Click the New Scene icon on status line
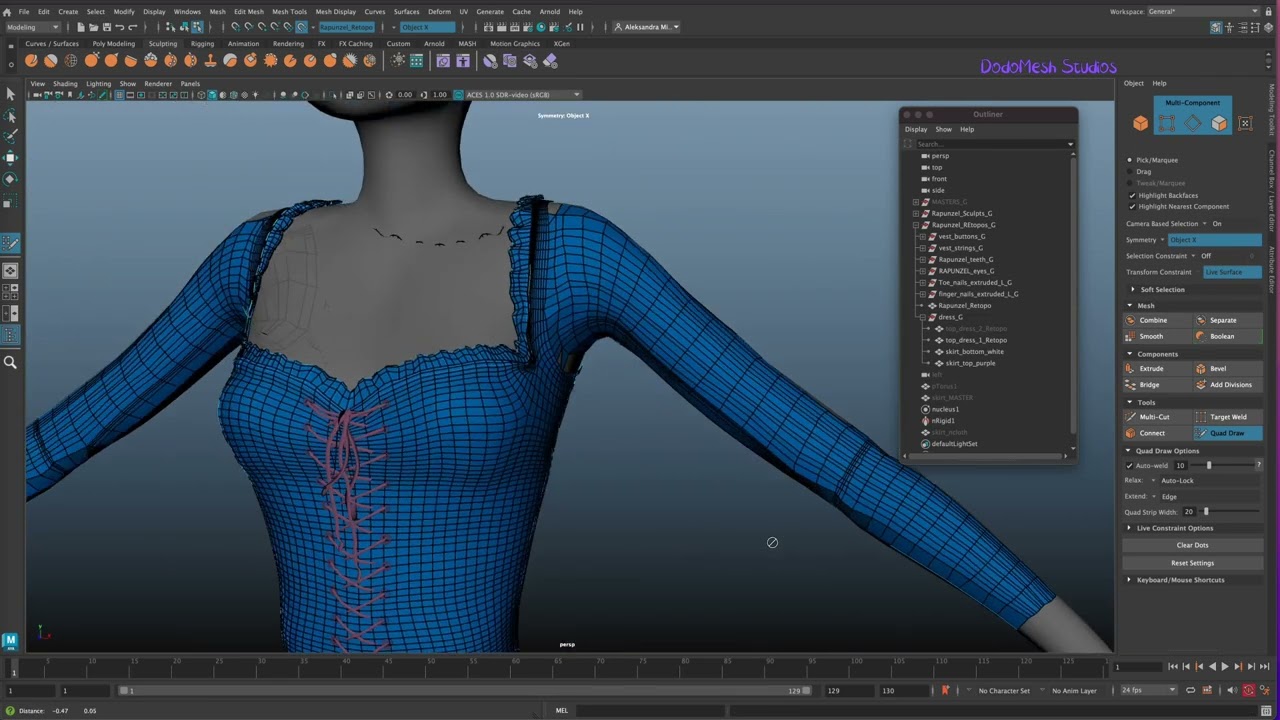1280x720 pixels. (x=81, y=27)
